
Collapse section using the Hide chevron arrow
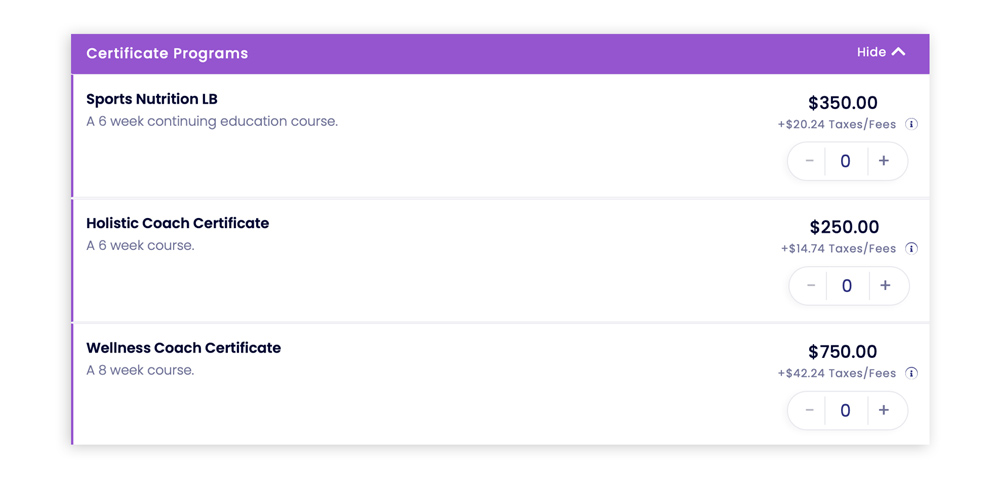[898, 52]
